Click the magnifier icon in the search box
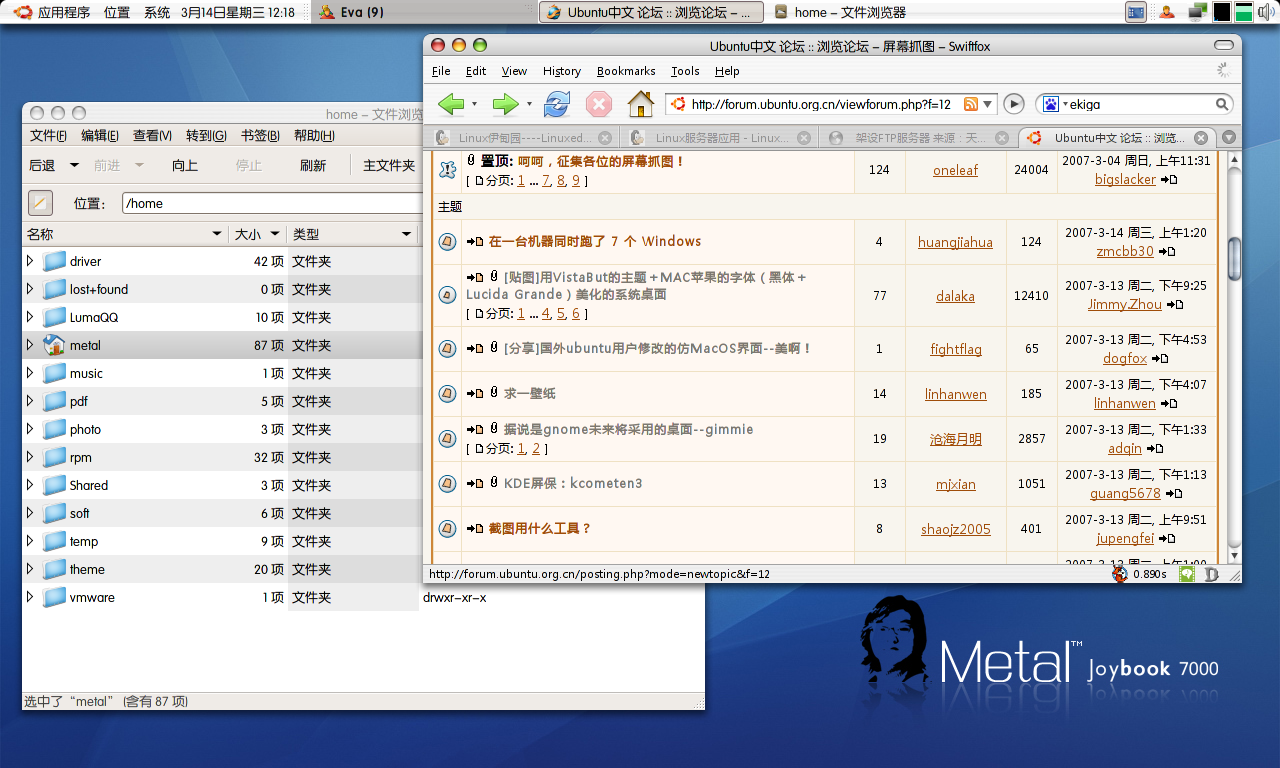The image size is (1280, 768). coord(1222,104)
